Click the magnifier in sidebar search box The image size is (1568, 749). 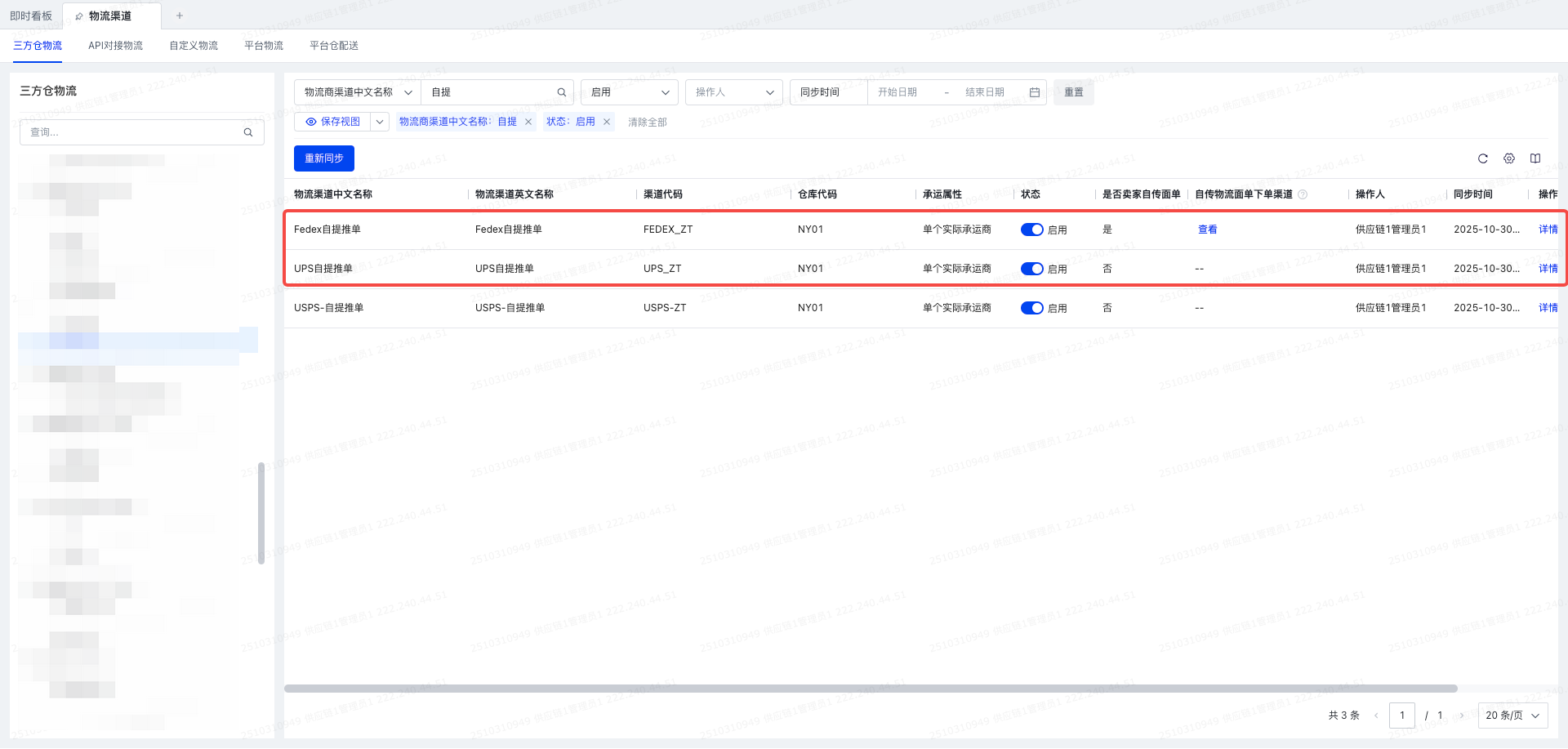click(x=248, y=132)
